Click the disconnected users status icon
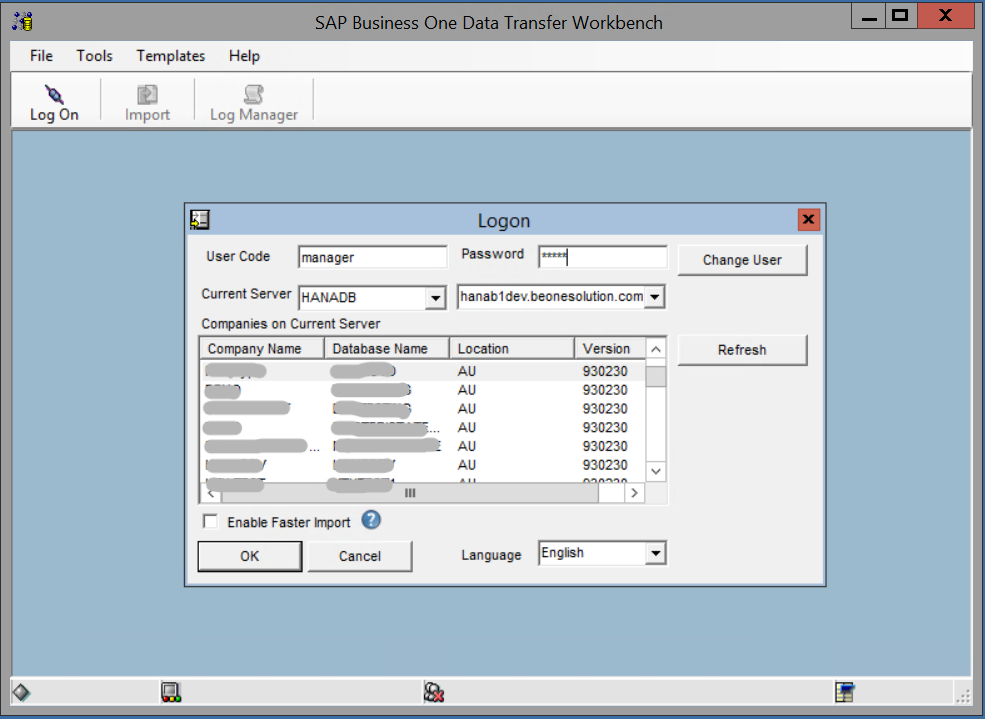 [434, 692]
